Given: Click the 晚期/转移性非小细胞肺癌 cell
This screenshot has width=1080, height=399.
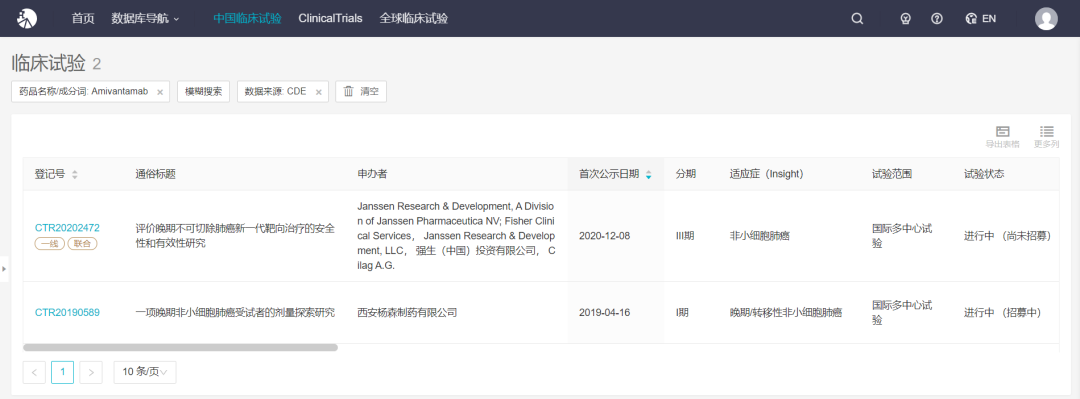Looking at the screenshot, I should click(x=786, y=312).
